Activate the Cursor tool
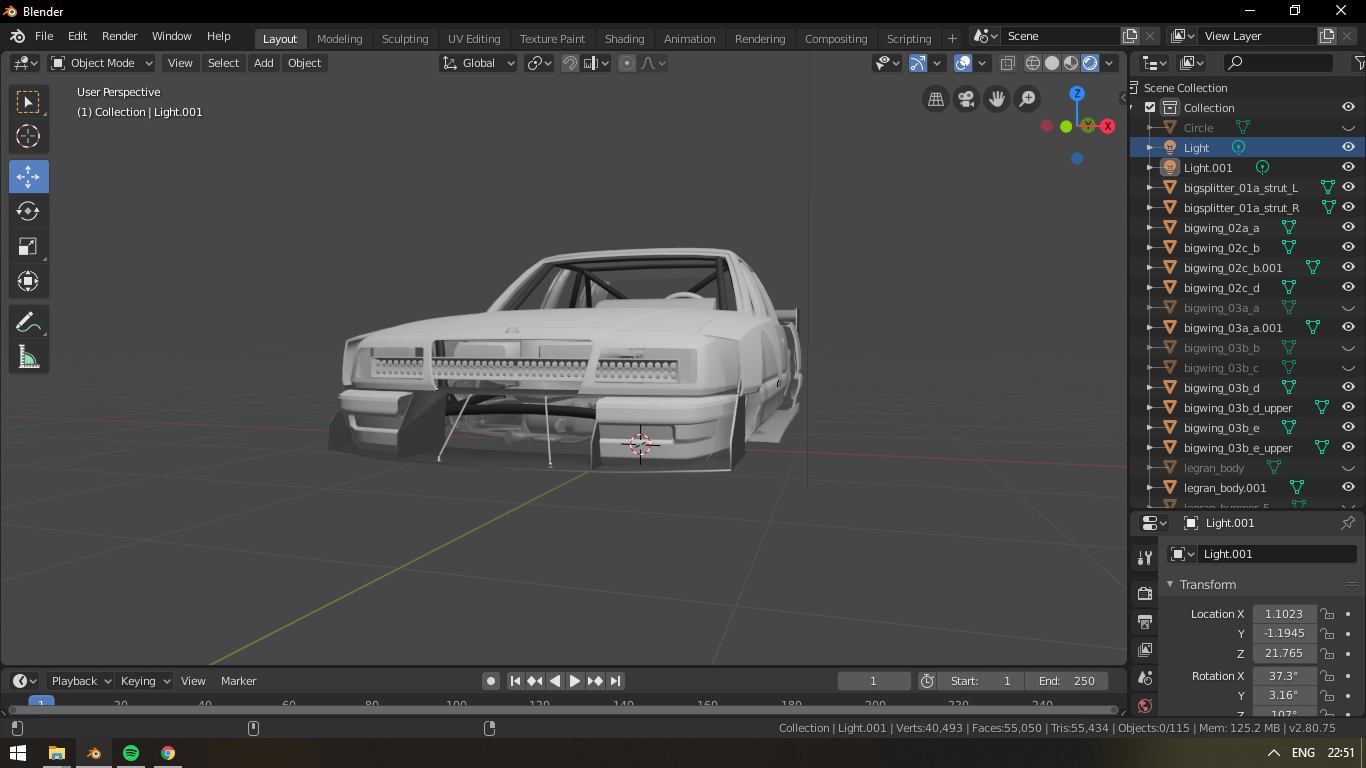1366x768 pixels. pyautogui.click(x=28, y=137)
